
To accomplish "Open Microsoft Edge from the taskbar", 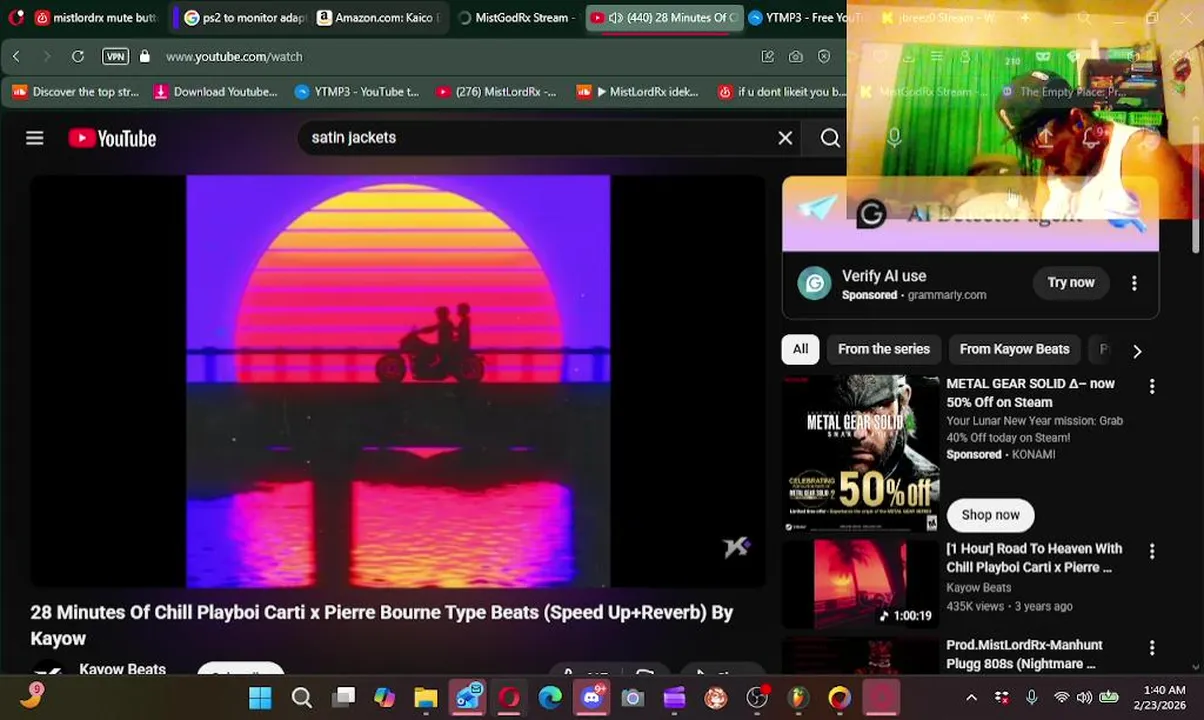I will (550, 697).
